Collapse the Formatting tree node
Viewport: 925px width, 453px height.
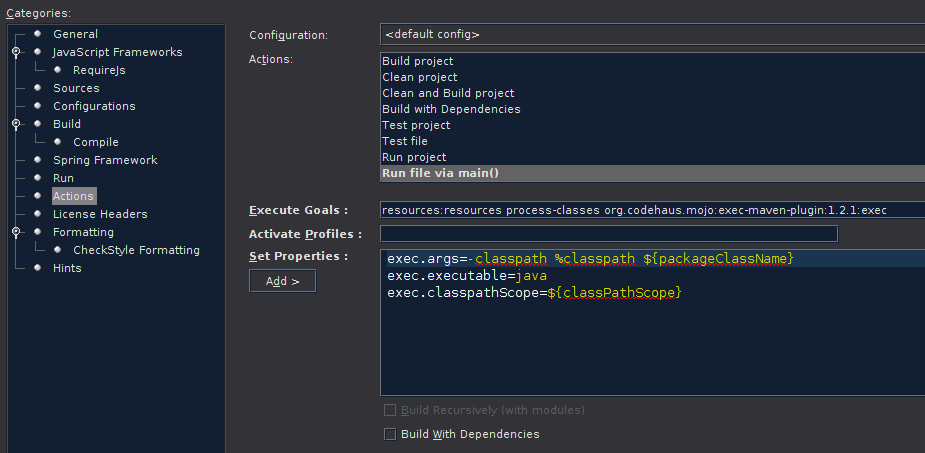[x=16, y=232]
